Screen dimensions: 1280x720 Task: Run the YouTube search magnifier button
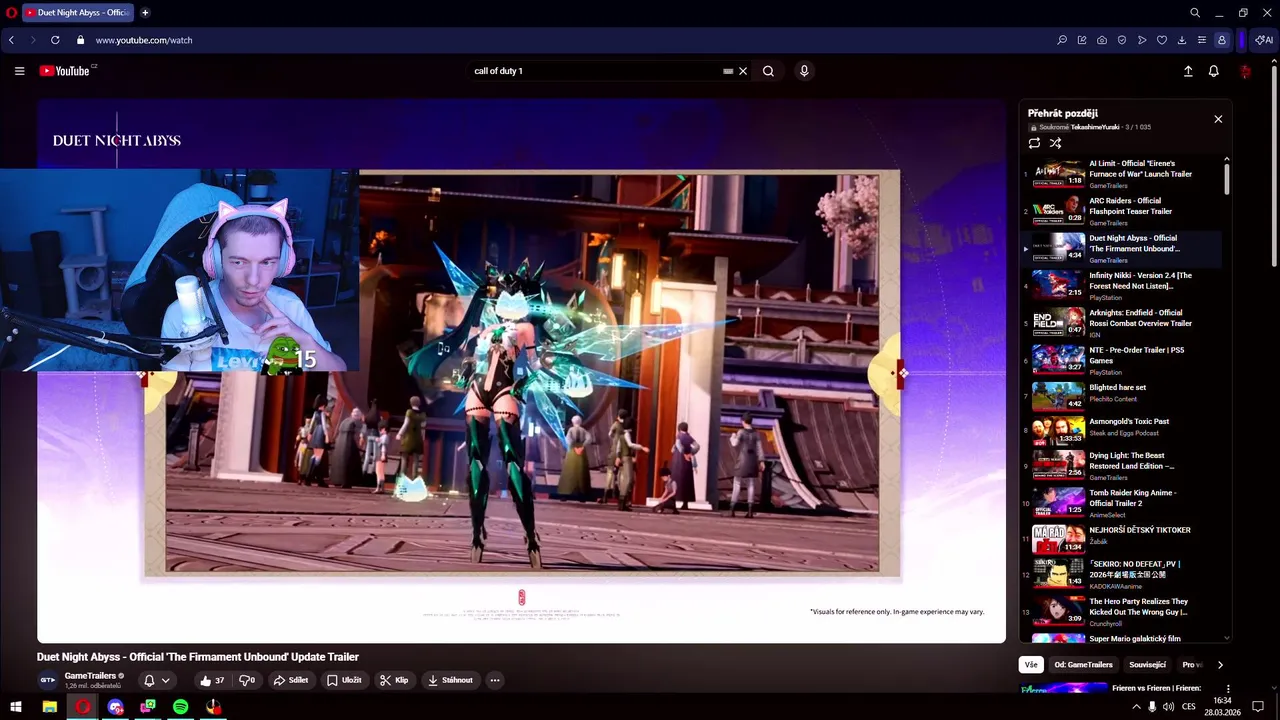[x=768, y=71]
